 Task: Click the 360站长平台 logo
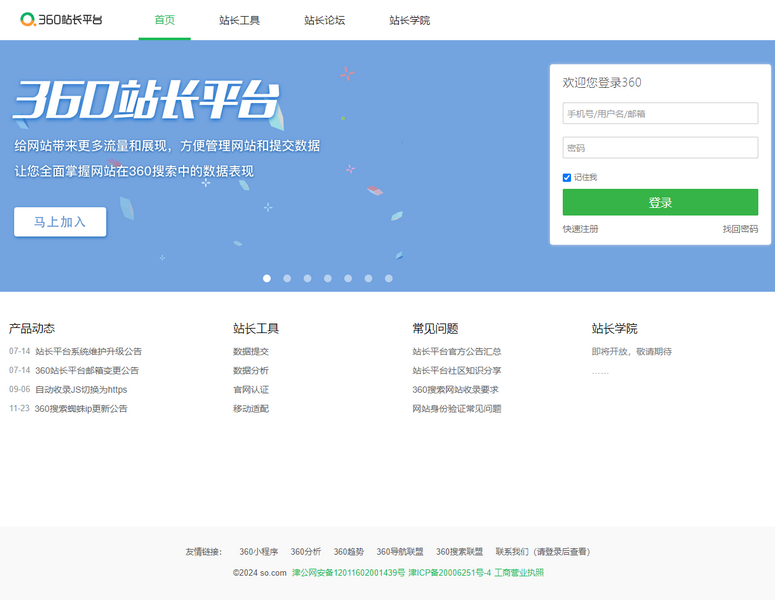pos(61,20)
